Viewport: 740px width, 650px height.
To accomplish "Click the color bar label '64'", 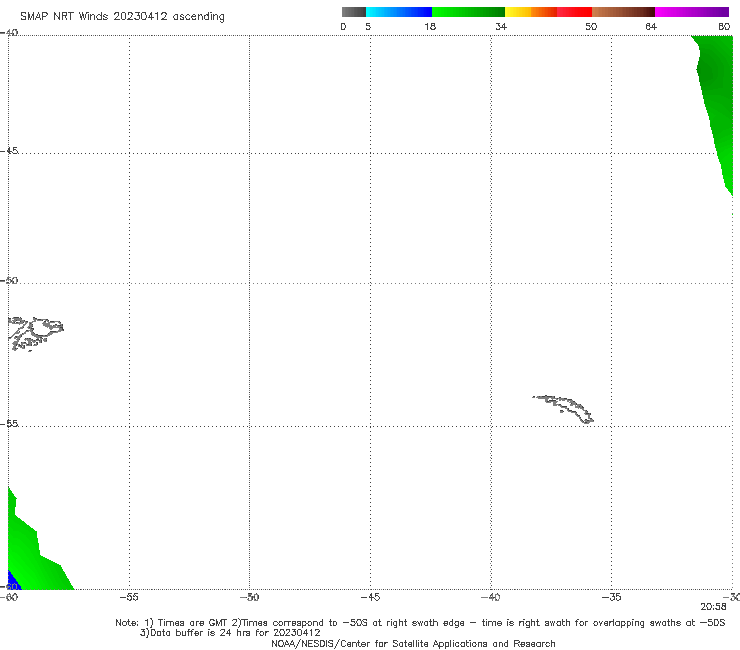I will coord(651,26).
